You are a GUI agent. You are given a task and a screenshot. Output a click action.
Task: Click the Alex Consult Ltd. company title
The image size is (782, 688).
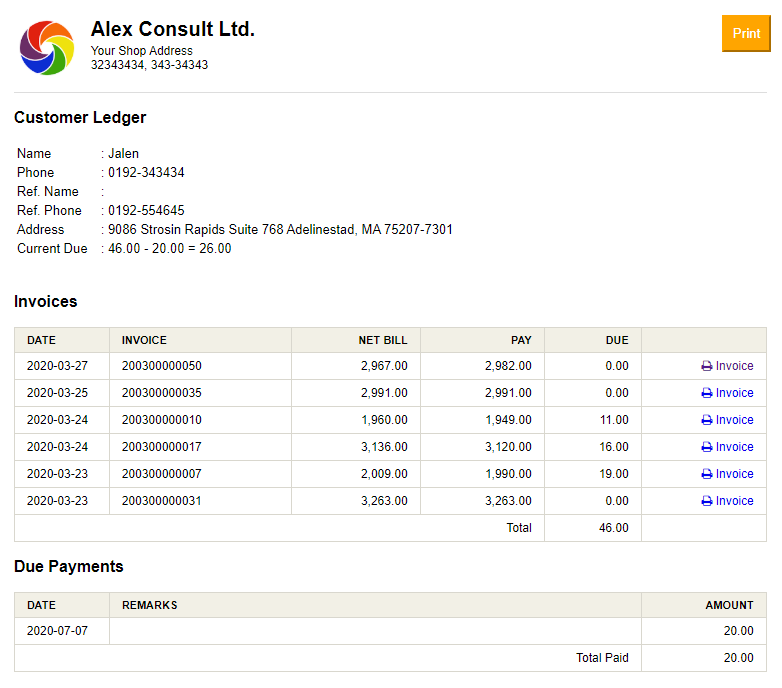(x=173, y=29)
